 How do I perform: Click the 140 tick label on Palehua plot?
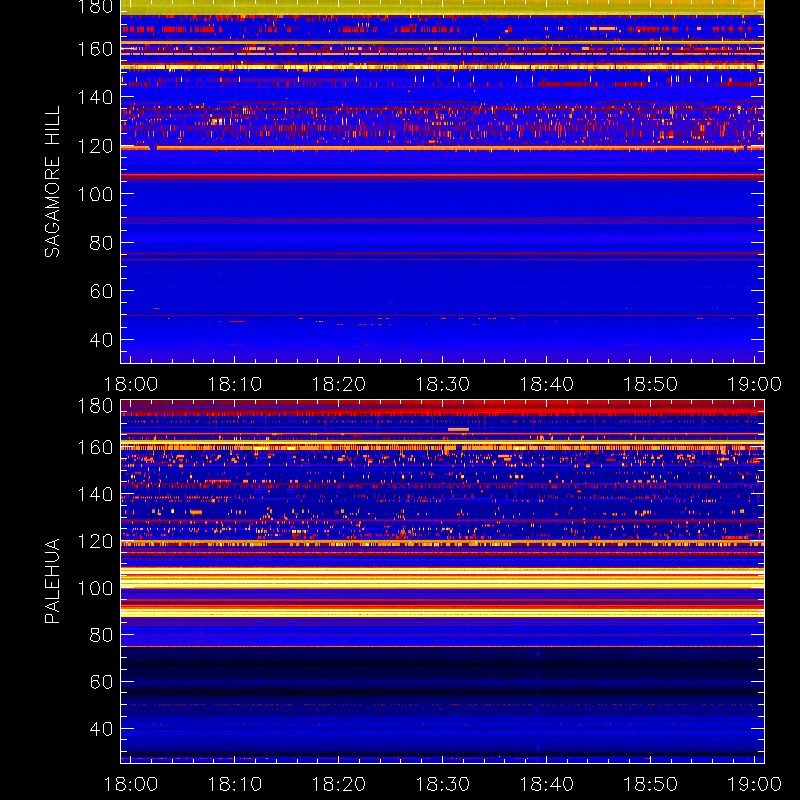(x=95, y=494)
